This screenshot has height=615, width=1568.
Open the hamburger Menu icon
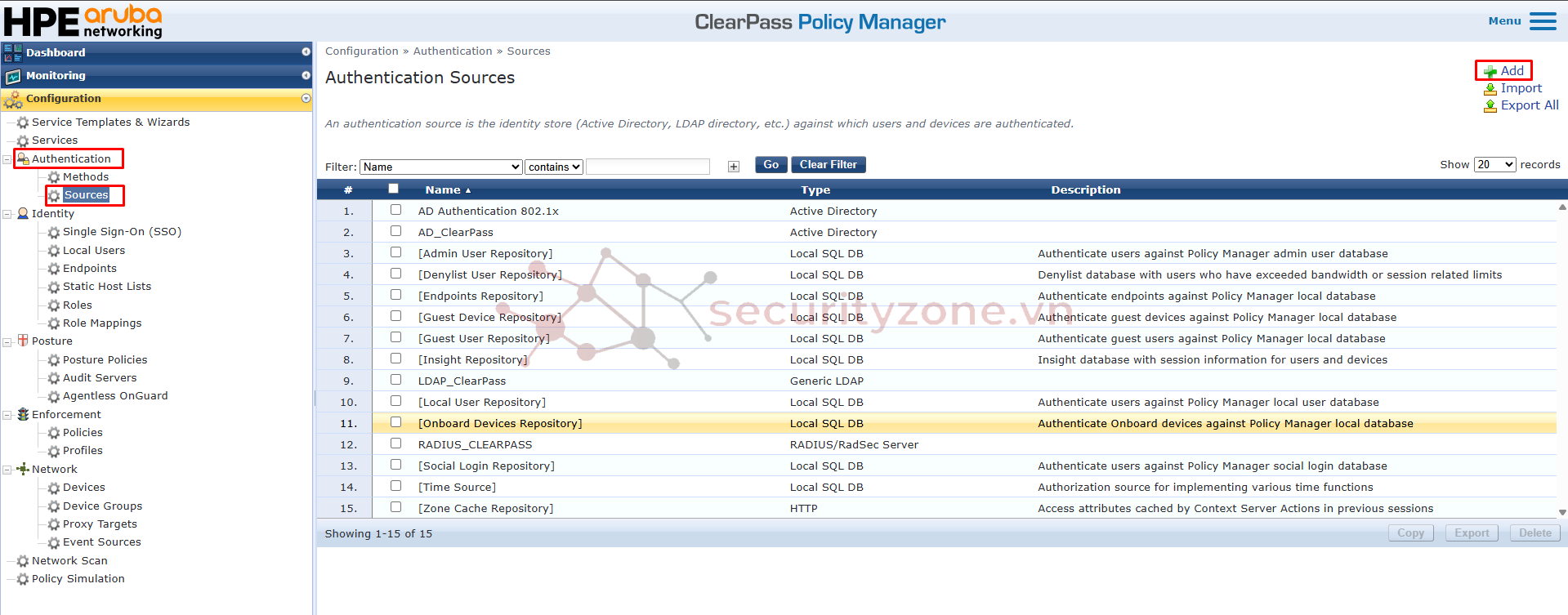(x=1543, y=21)
